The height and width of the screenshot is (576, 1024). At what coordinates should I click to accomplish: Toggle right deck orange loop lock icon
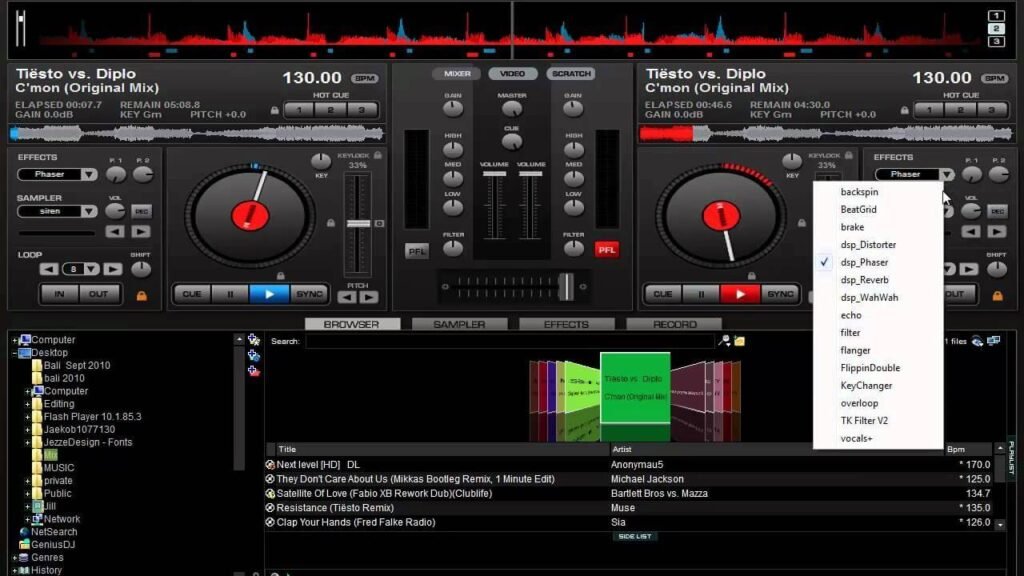click(x=997, y=296)
